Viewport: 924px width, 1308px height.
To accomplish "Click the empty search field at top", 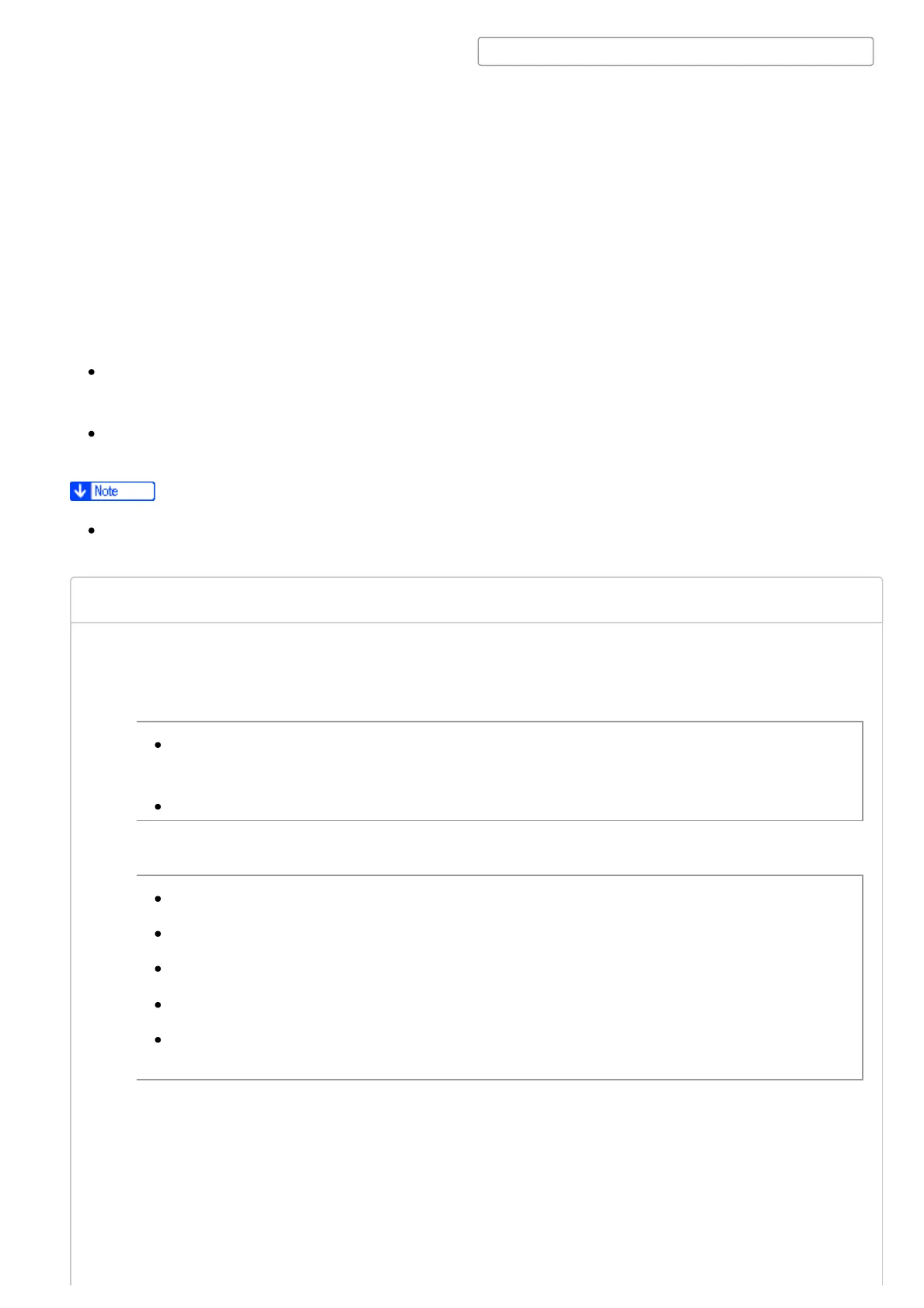I will tap(675, 51).
